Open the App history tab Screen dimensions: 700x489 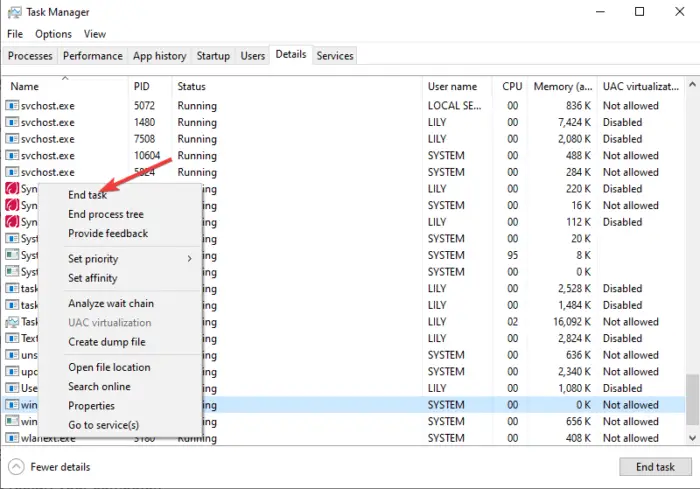(x=159, y=56)
